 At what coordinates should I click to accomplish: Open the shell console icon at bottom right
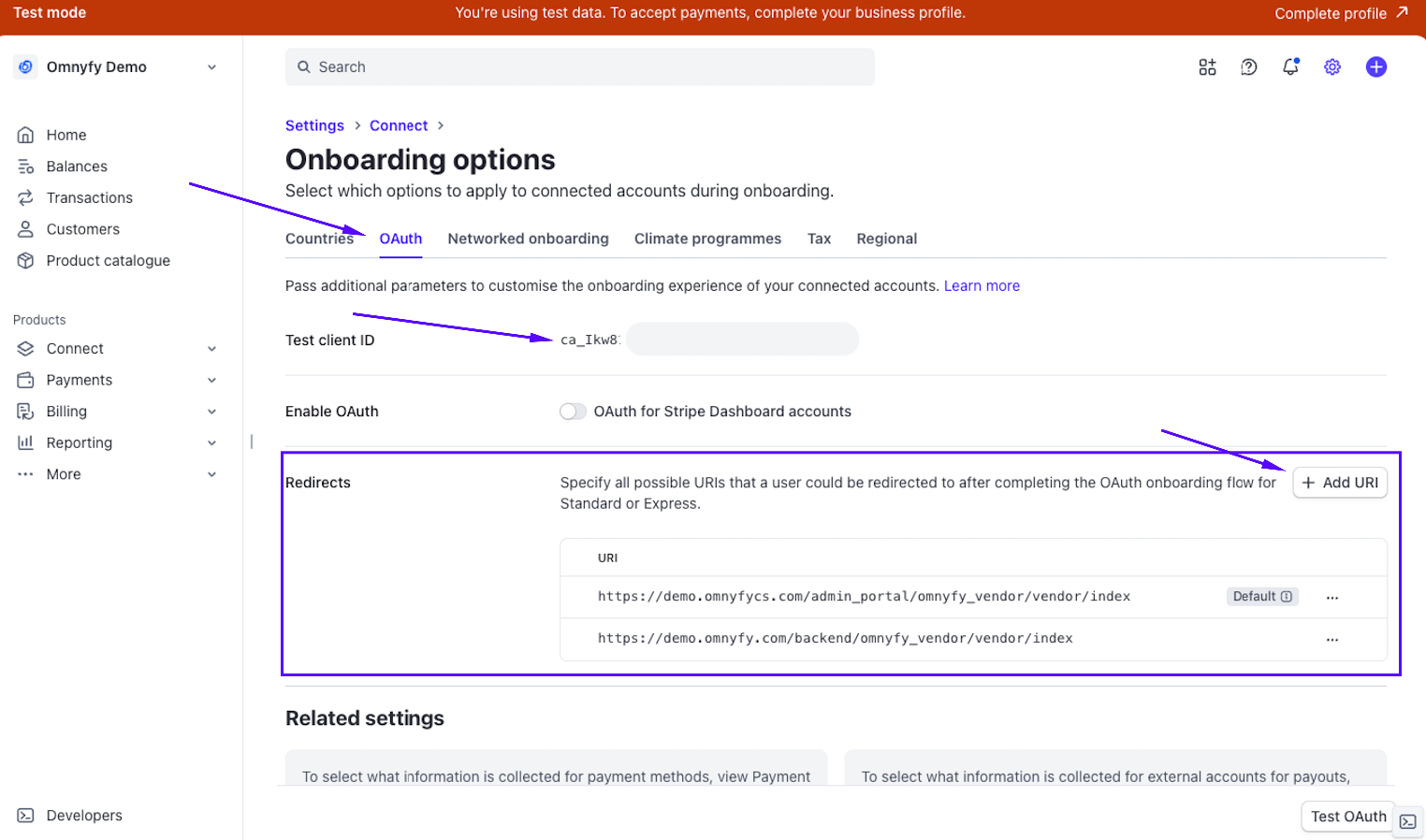(x=1408, y=821)
